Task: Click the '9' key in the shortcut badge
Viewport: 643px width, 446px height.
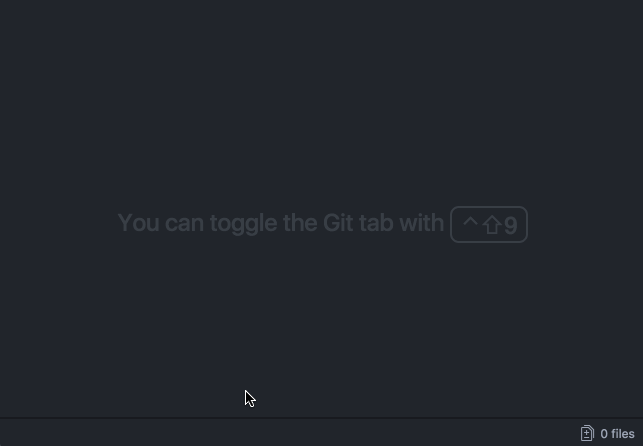Action: pos(511,225)
